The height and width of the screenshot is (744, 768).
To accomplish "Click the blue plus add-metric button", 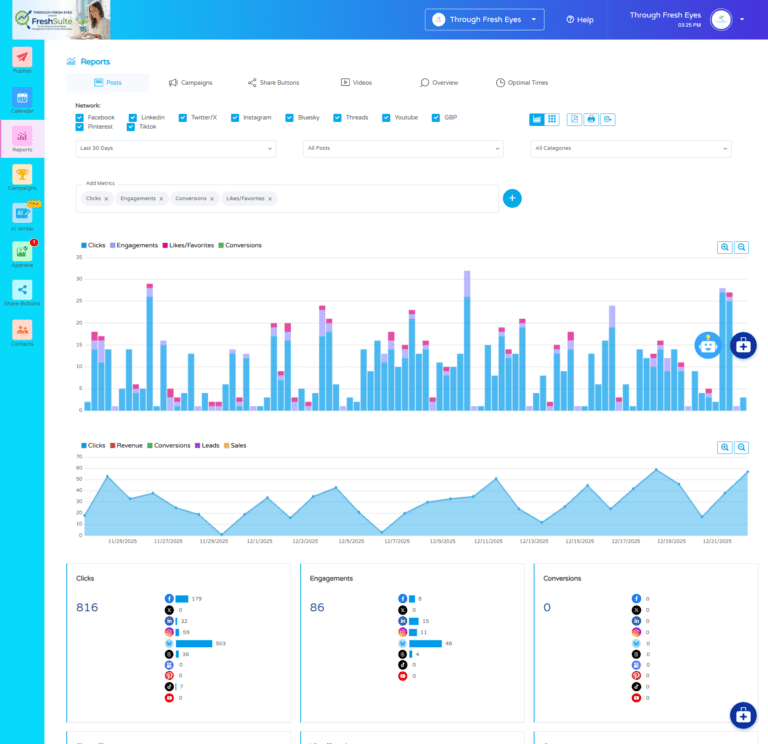I will 512,198.
